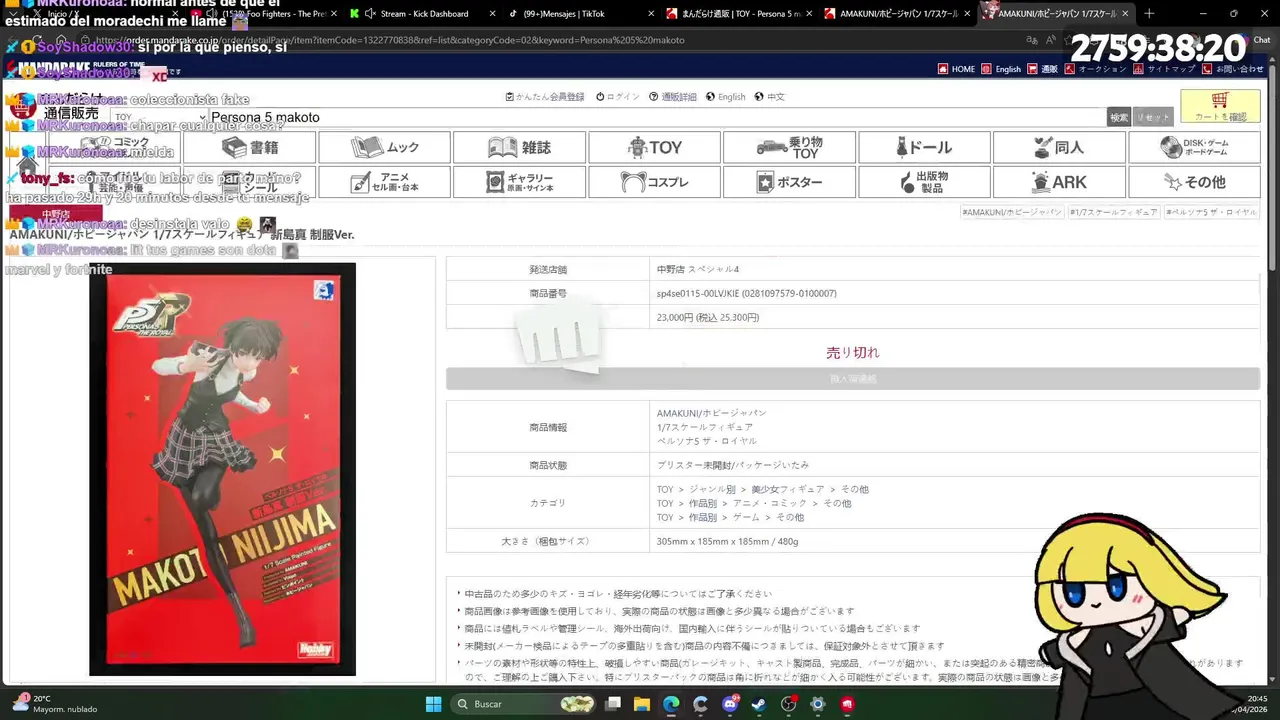Click the search field containing Persona 5 makoto
Screen dimensions: 1280x720
click(x=655, y=117)
